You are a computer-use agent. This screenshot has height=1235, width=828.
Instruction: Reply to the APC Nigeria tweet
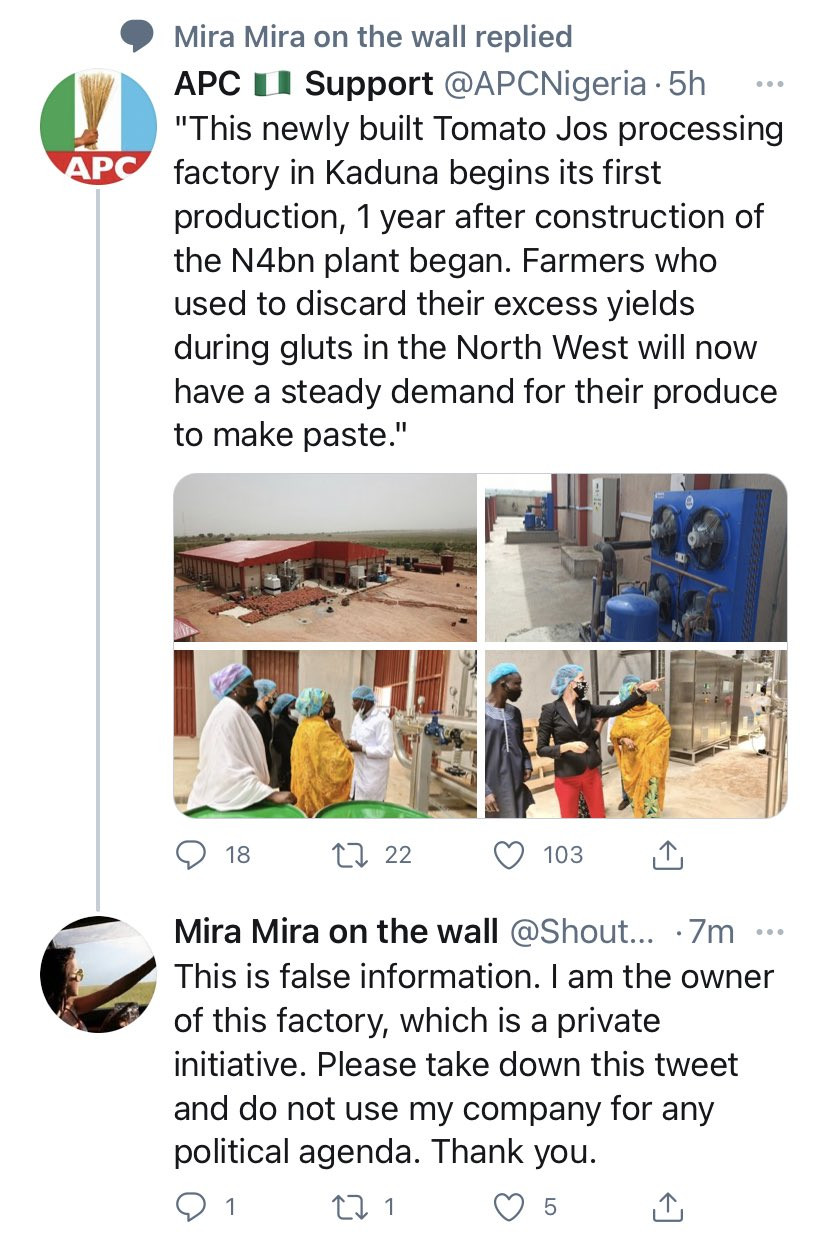point(189,854)
